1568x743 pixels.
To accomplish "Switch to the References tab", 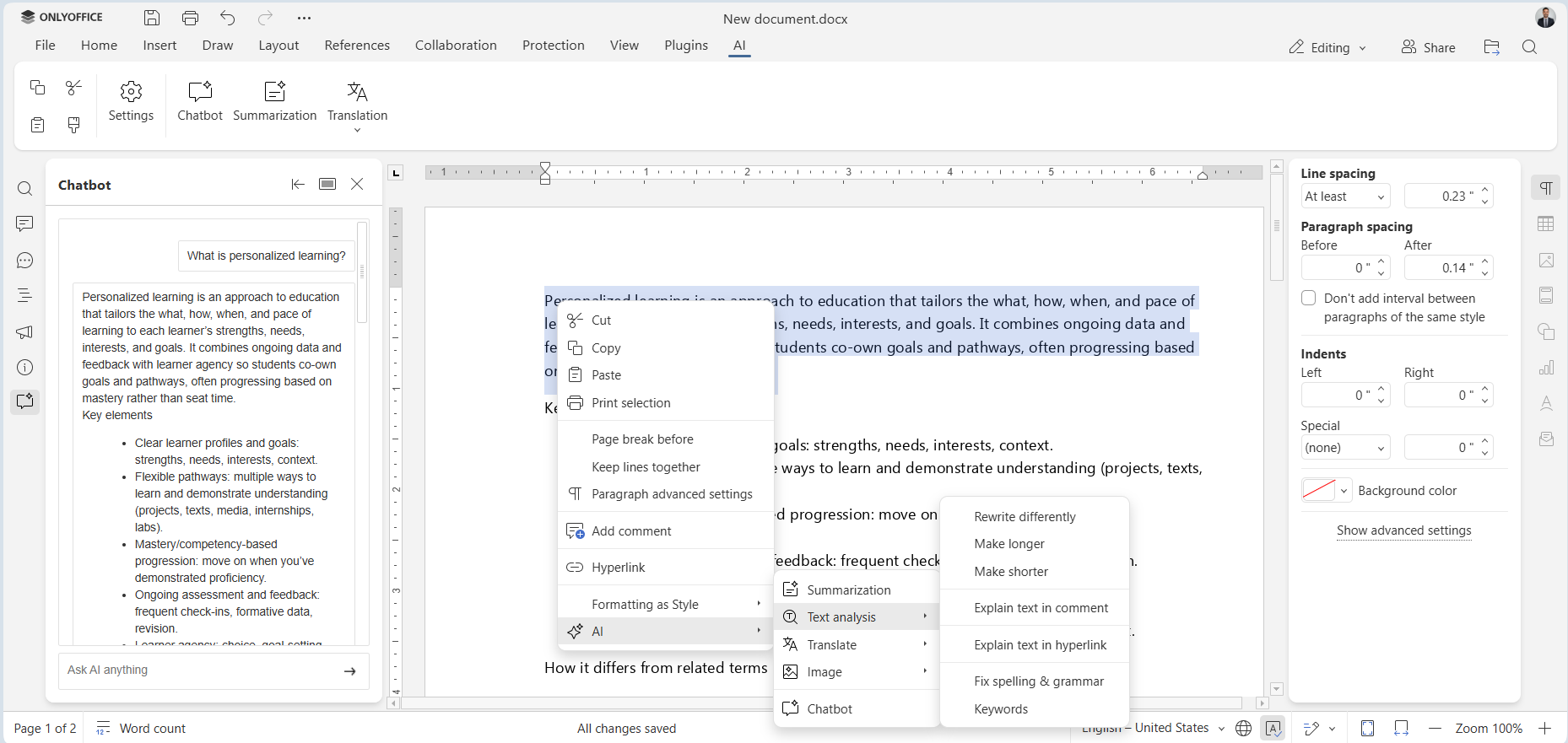I will pyautogui.click(x=357, y=46).
